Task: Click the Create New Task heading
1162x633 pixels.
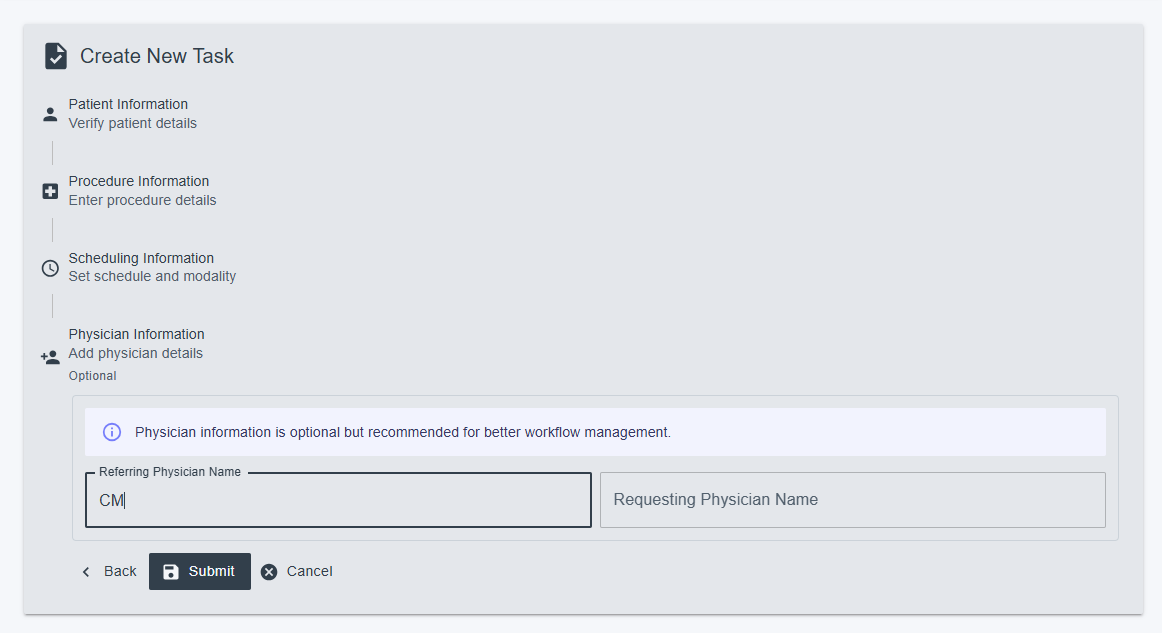Action: [157, 56]
